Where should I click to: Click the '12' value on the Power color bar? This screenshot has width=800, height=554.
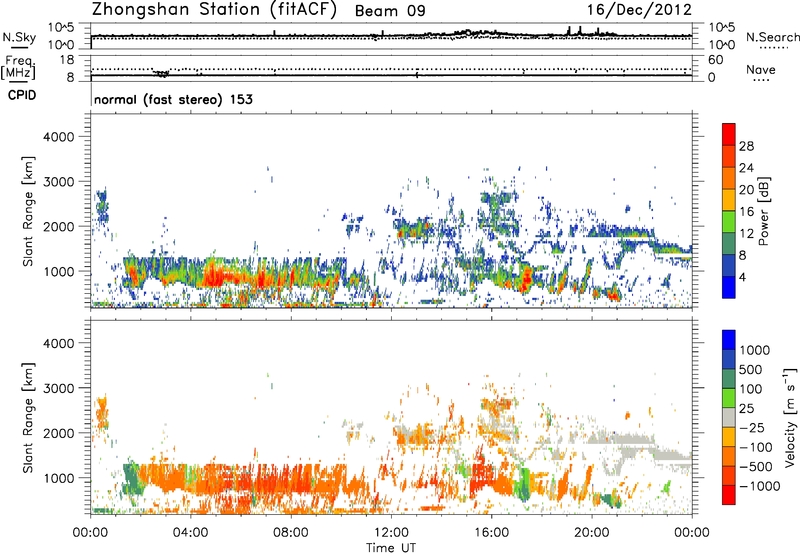(x=746, y=234)
